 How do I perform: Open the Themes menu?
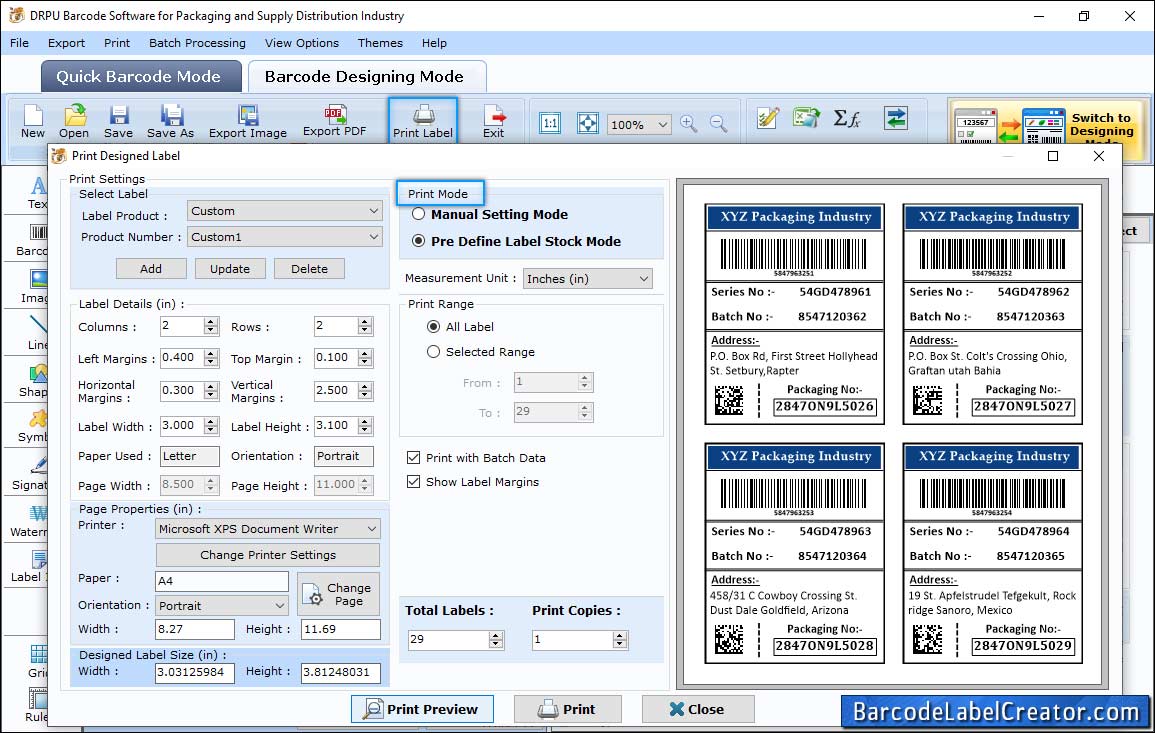tap(380, 43)
